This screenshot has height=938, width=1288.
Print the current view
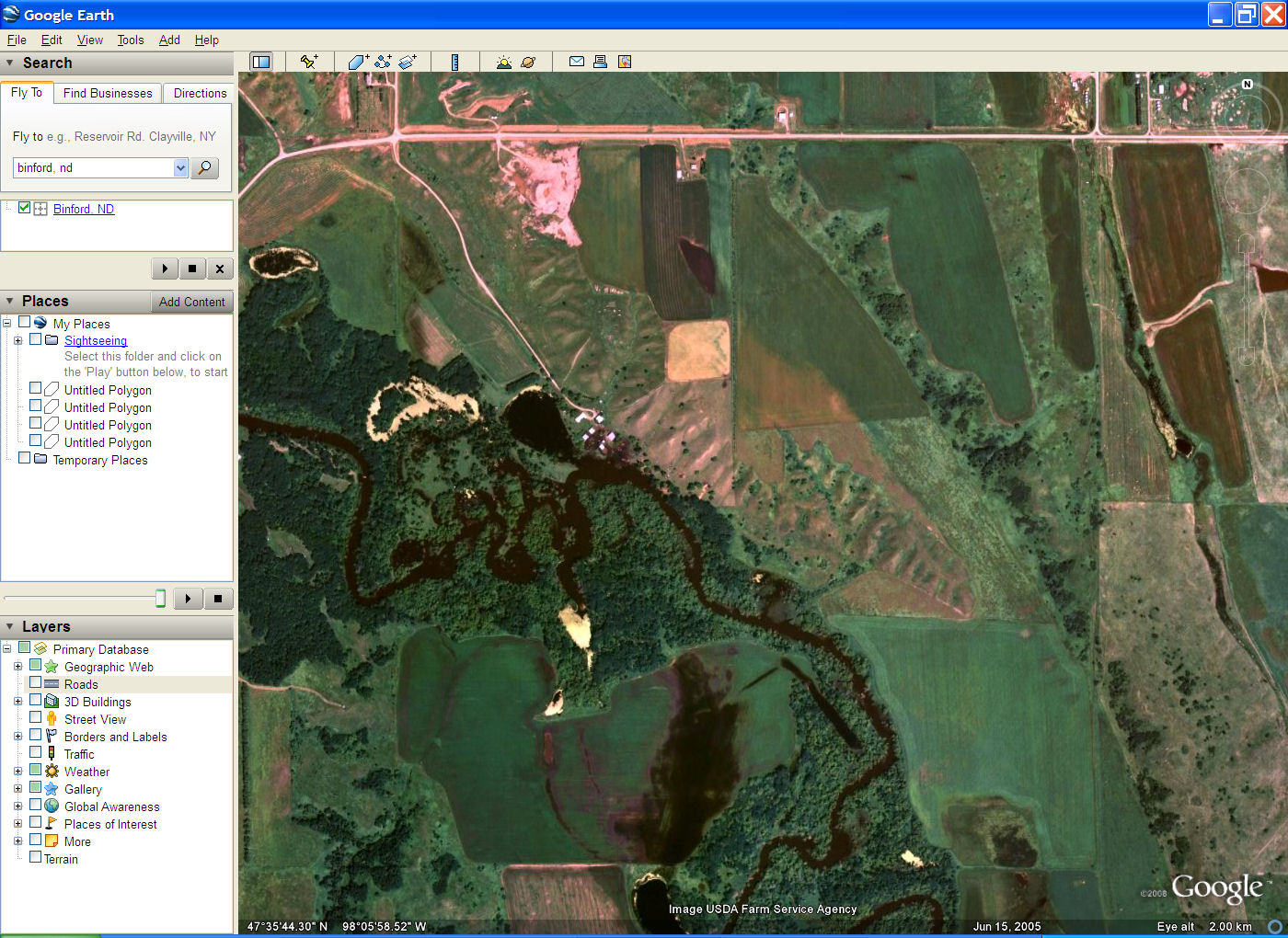[600, 62]
